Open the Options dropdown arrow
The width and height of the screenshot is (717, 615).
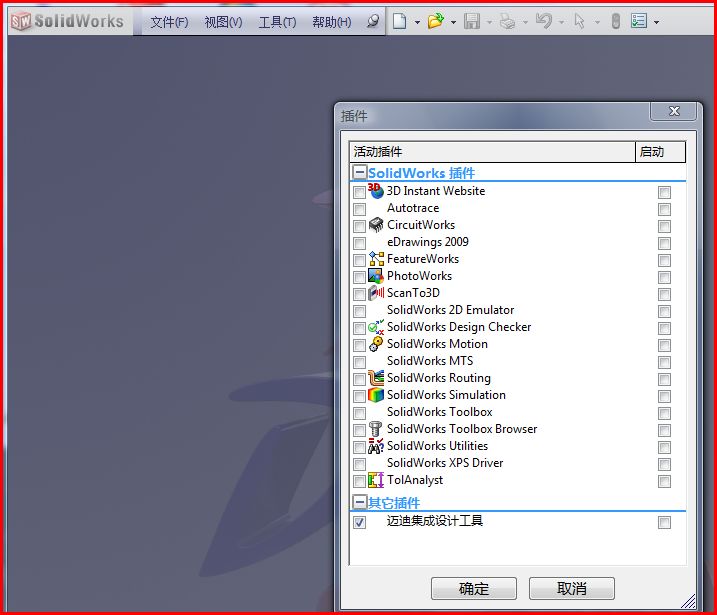tap(657, 22)
